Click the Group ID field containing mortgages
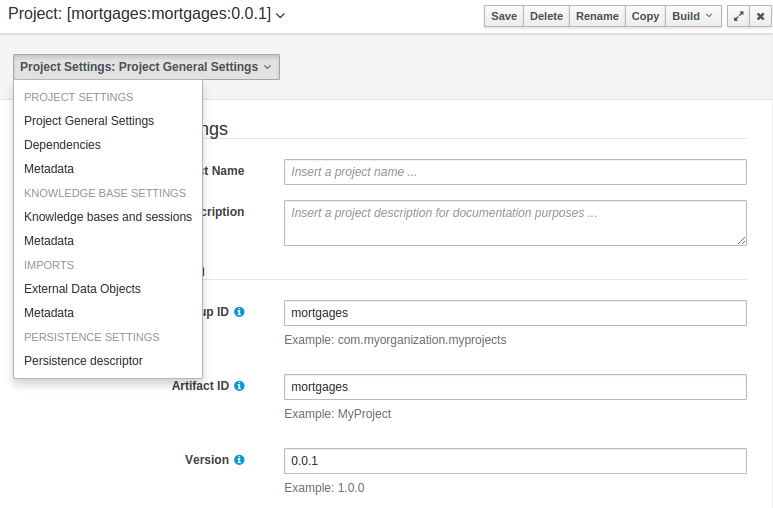773x508 pixels. pos(515,313)
